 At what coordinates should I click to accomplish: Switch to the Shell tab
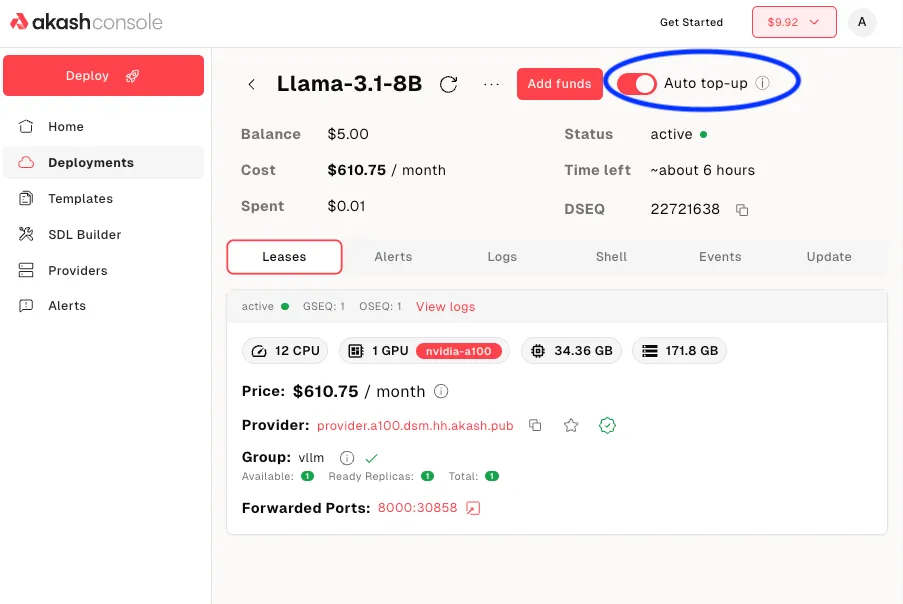pyautogui.click(x=611, y=257)
